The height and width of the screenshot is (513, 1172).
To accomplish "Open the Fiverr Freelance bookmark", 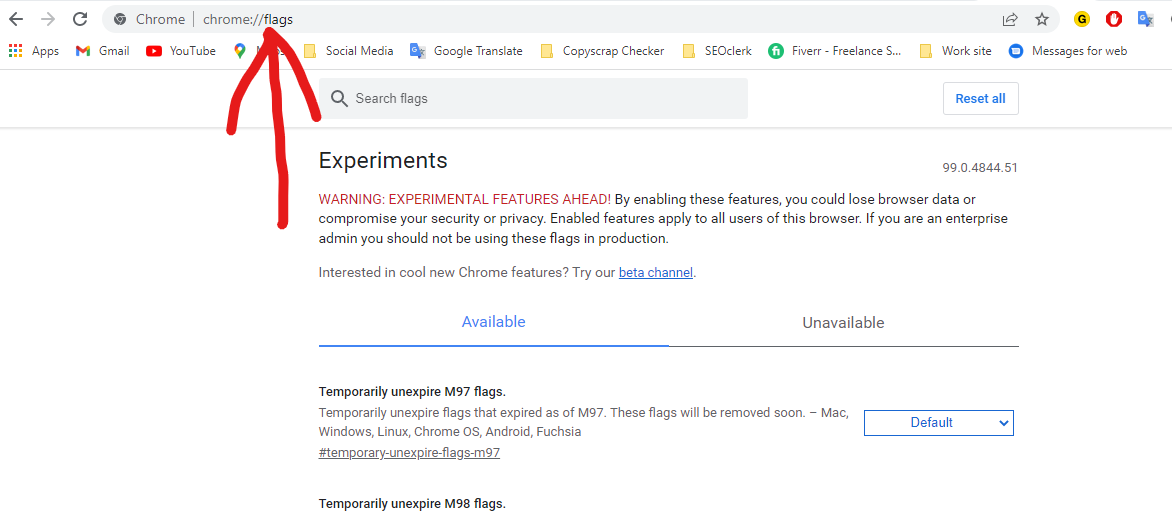I will click(x=835, y=51).
